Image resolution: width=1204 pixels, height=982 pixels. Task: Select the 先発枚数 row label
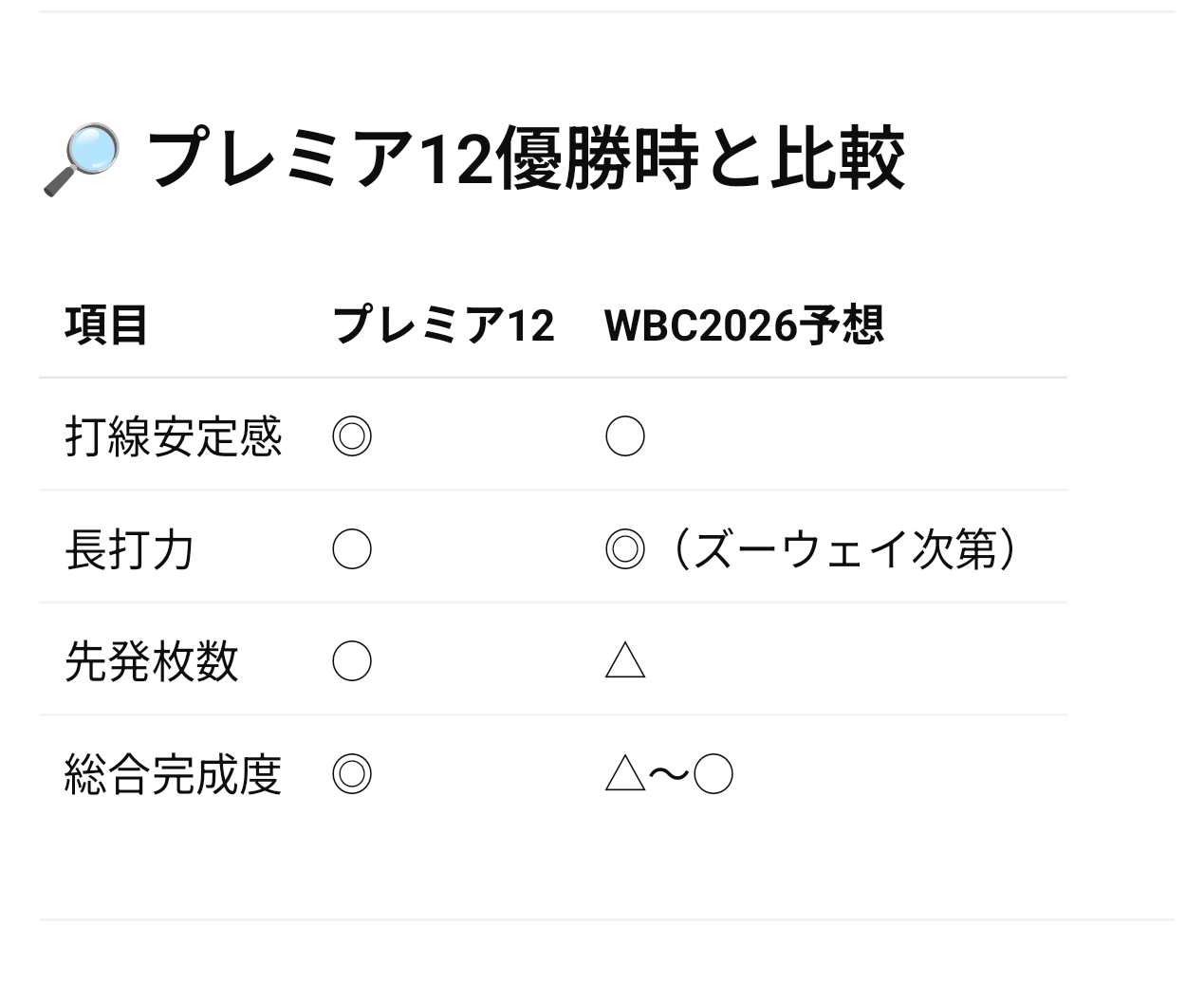click(x=152, y=661)
